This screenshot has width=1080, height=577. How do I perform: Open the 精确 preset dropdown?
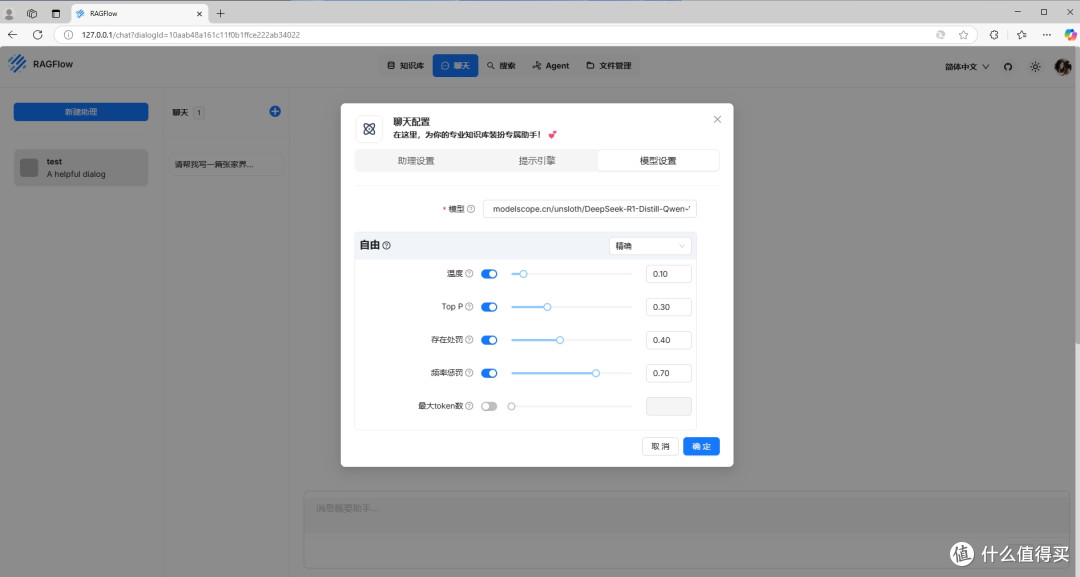tap(650, 246)
